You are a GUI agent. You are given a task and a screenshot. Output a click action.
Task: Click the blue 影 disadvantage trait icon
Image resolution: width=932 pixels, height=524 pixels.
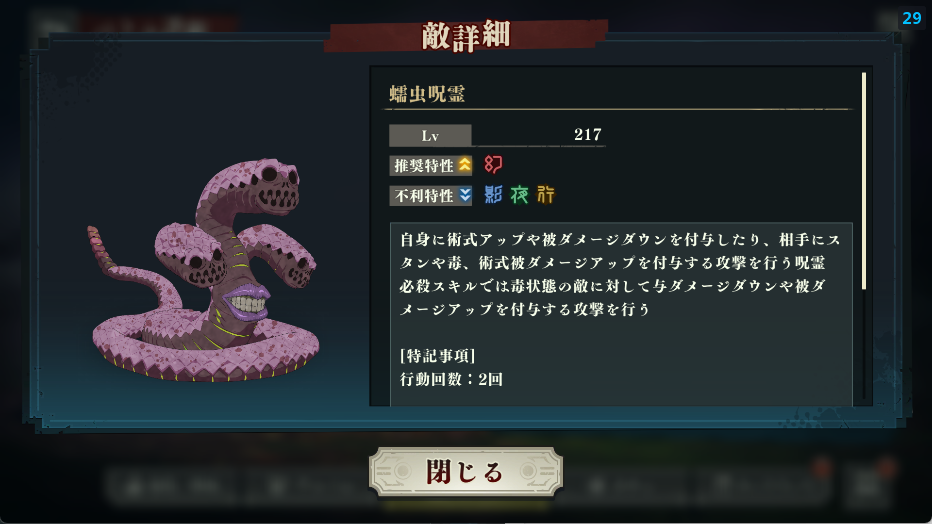pos(493,194)
